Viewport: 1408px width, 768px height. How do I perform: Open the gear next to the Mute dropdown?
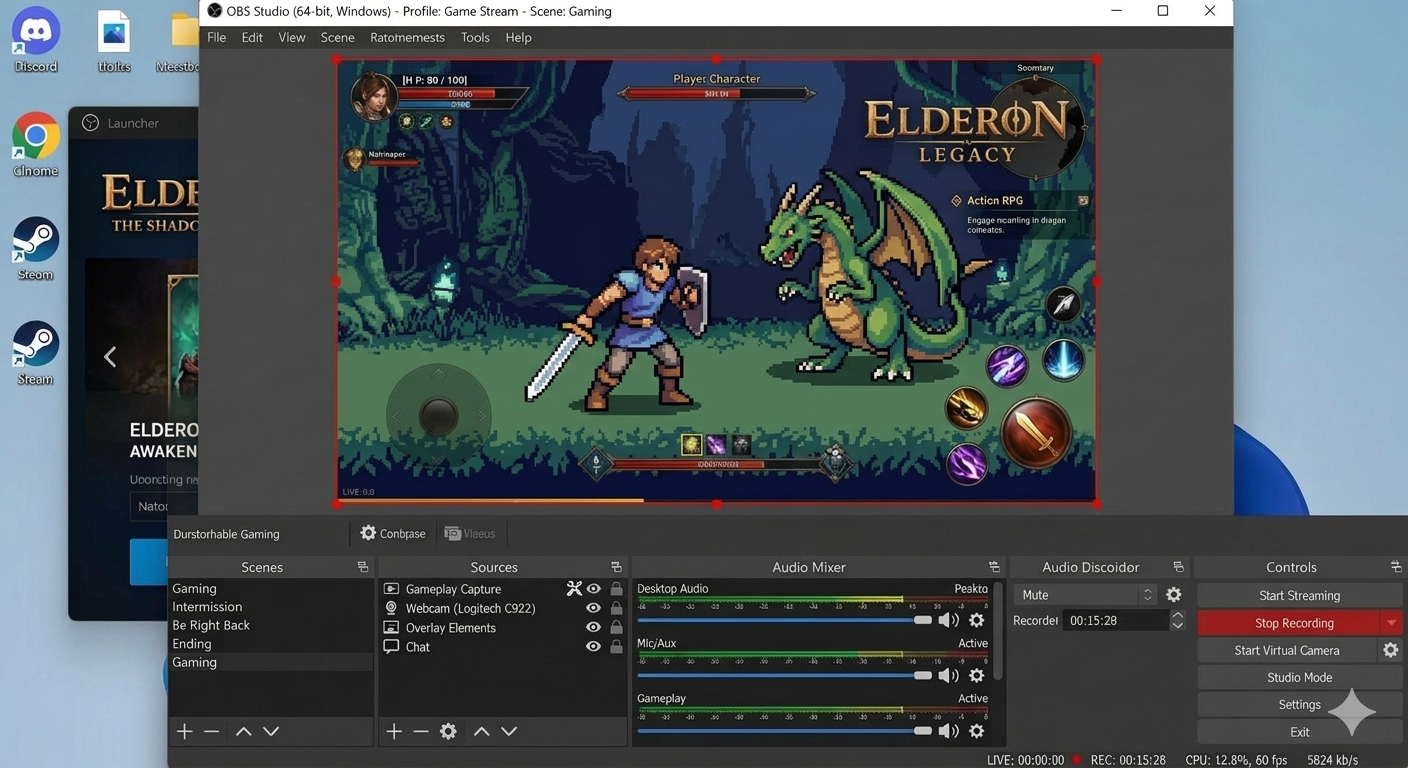pyautogui.click(x=1174, y=595)
